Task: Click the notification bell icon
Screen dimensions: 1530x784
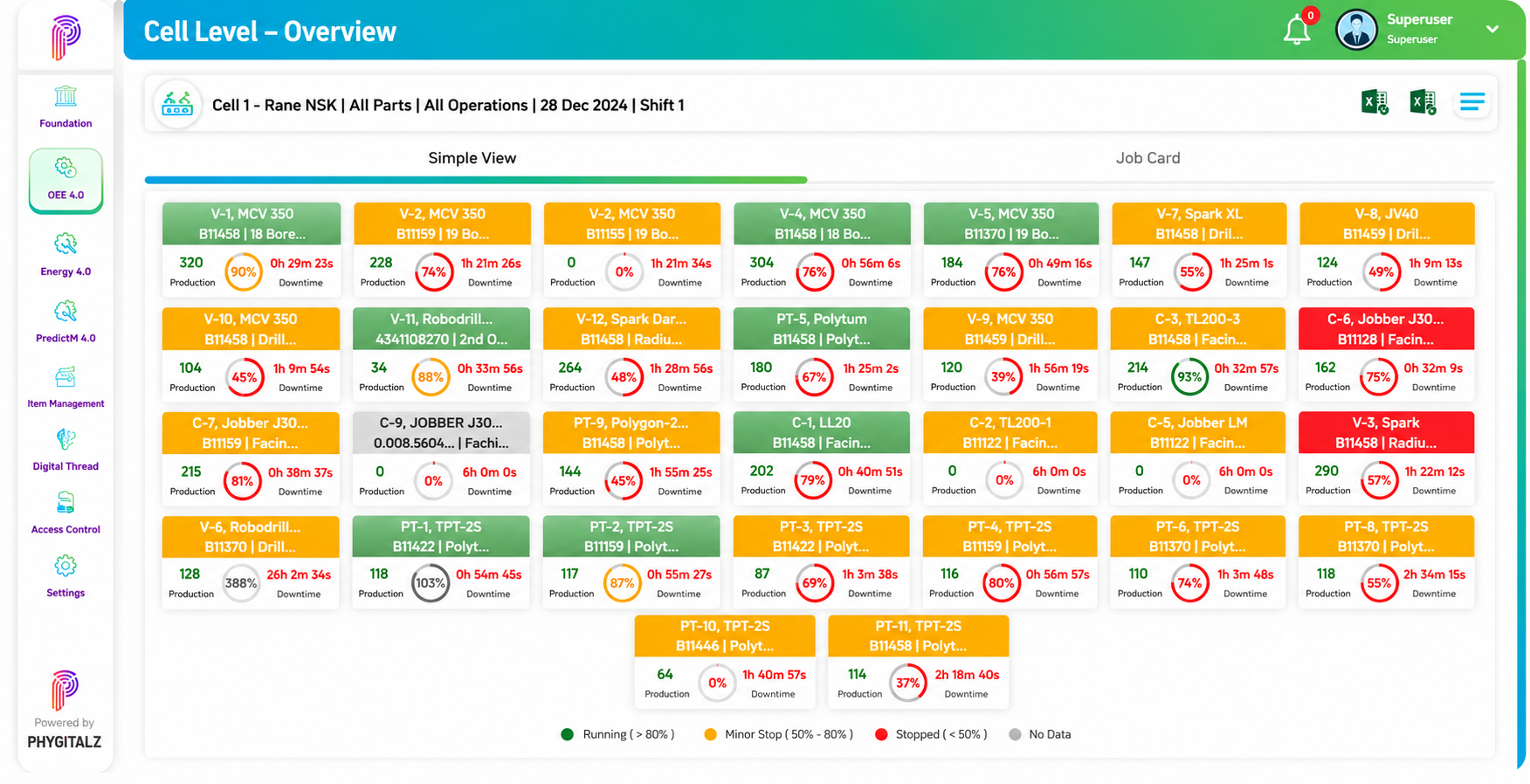Action: pyautogui.click(x=1297, y=31)
